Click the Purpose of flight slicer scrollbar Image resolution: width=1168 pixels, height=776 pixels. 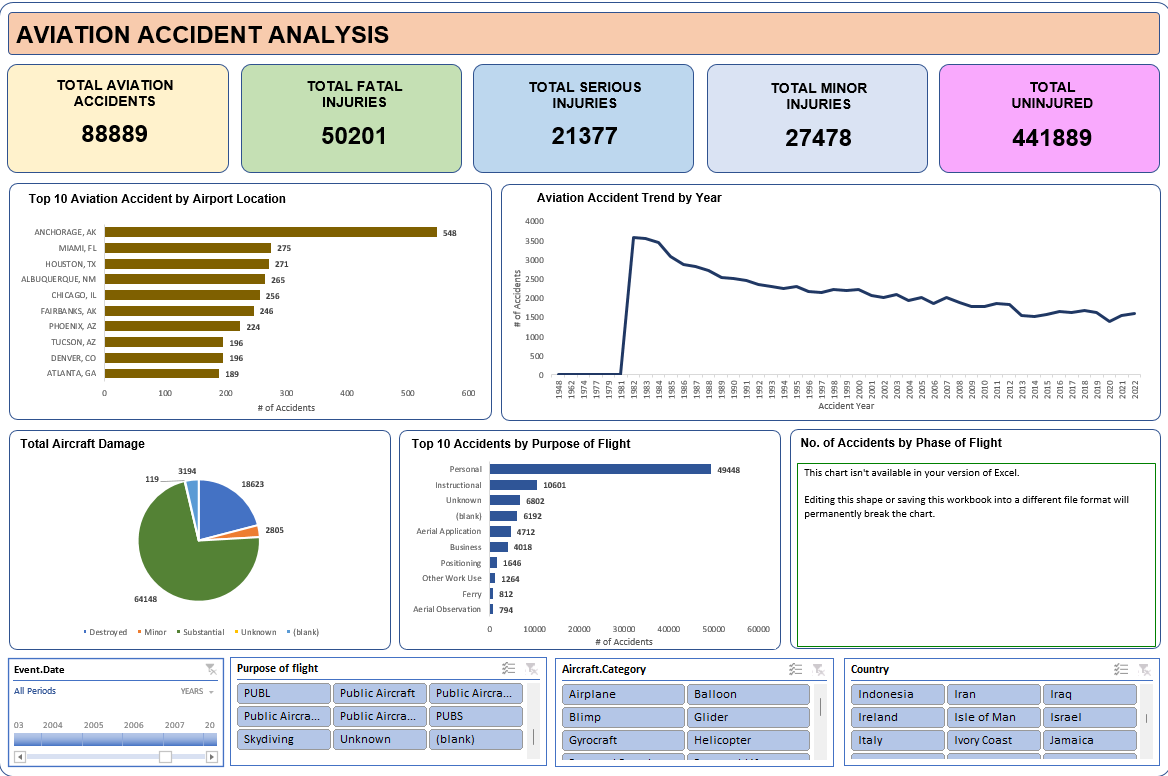point(532,737)
